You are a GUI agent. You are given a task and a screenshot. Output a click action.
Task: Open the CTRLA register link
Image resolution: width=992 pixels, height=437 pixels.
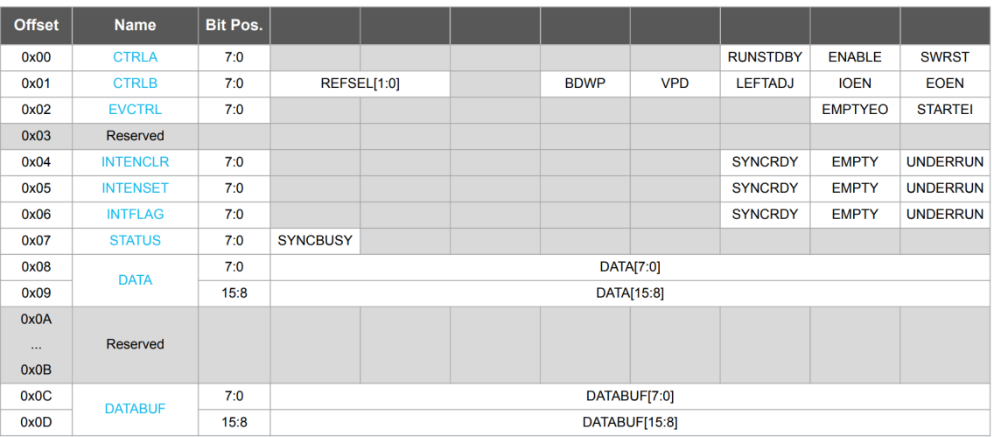(135, 57)
